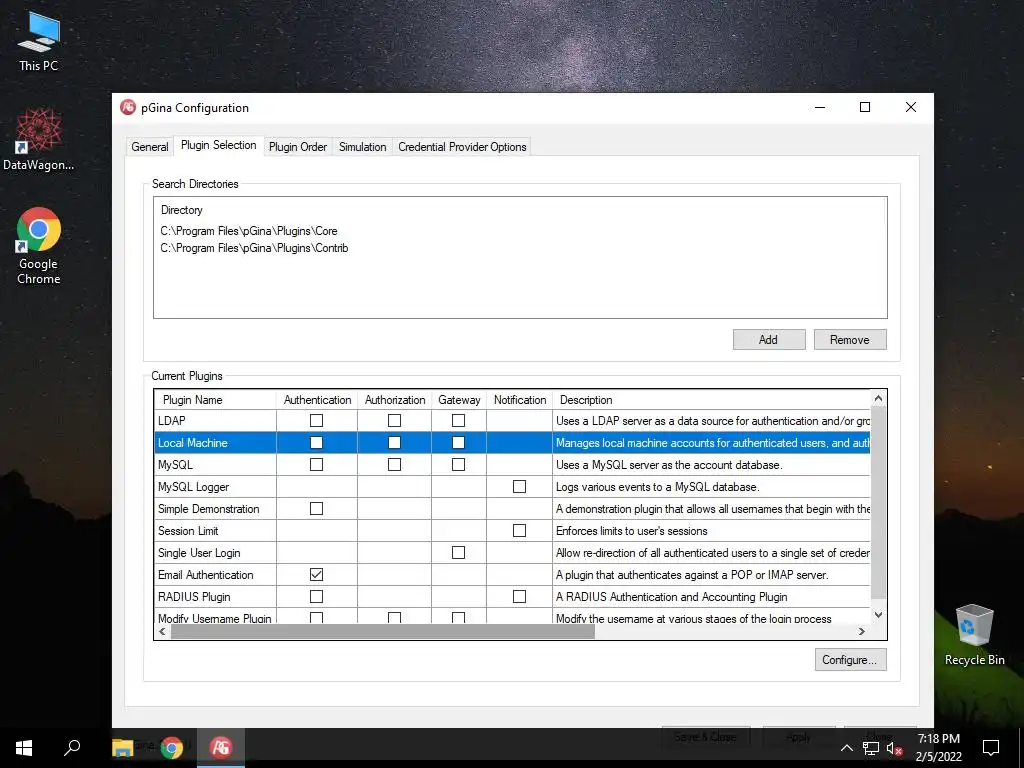Switch to Chrome in the taskbar
Viewport: 1024px width, 768px height.
click(x=172, y=748)
